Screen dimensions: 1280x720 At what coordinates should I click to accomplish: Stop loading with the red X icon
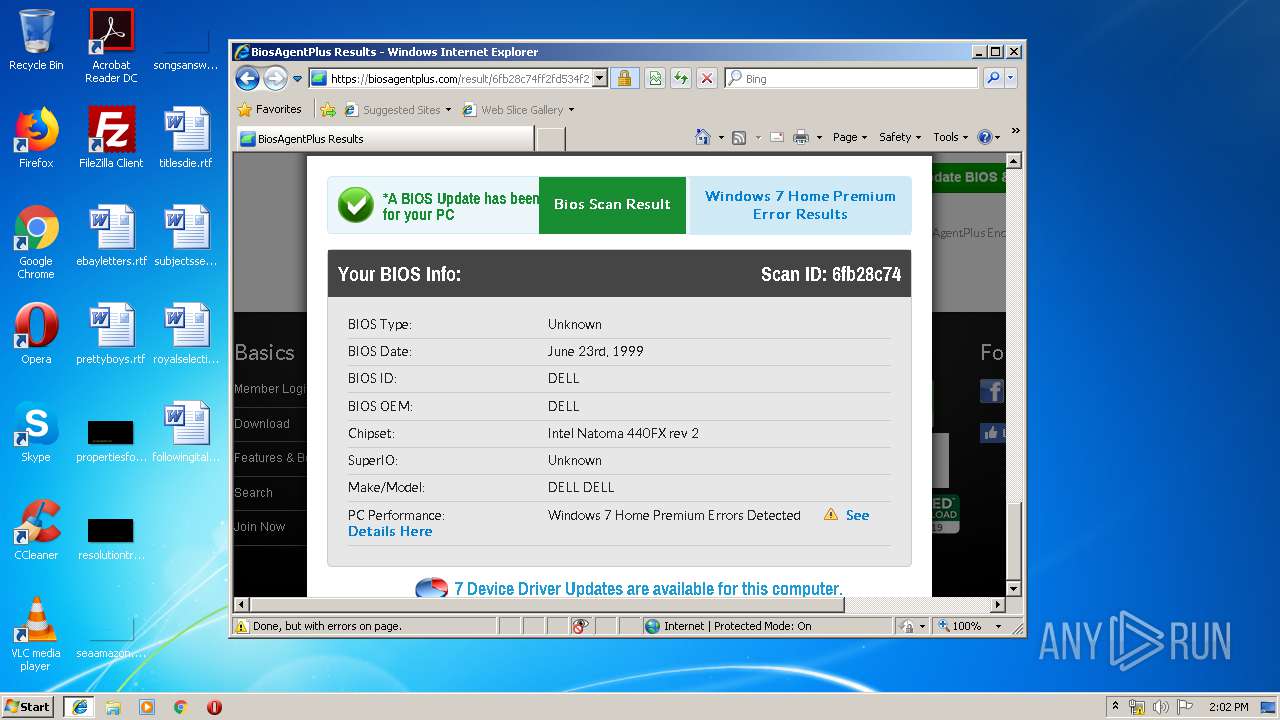(x=707, y=78)
